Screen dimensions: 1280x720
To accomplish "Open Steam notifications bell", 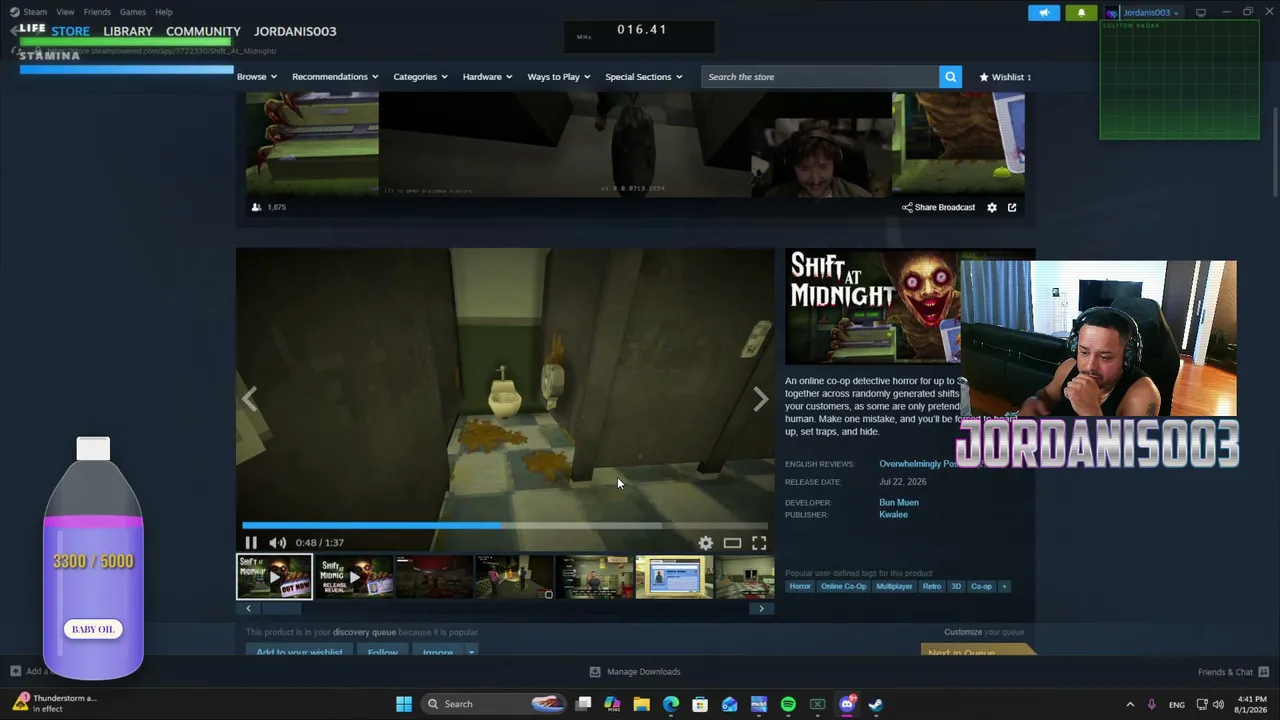I will [x=1081, y=13].
